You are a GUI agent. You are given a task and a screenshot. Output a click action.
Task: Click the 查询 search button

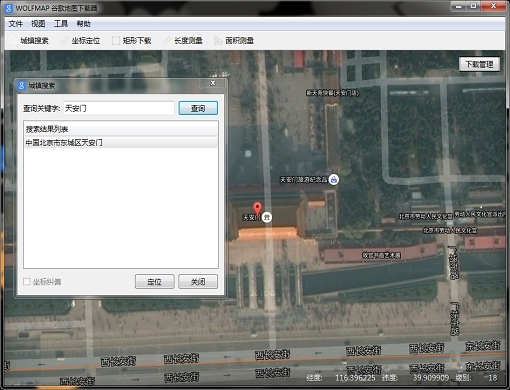[198, 108]
